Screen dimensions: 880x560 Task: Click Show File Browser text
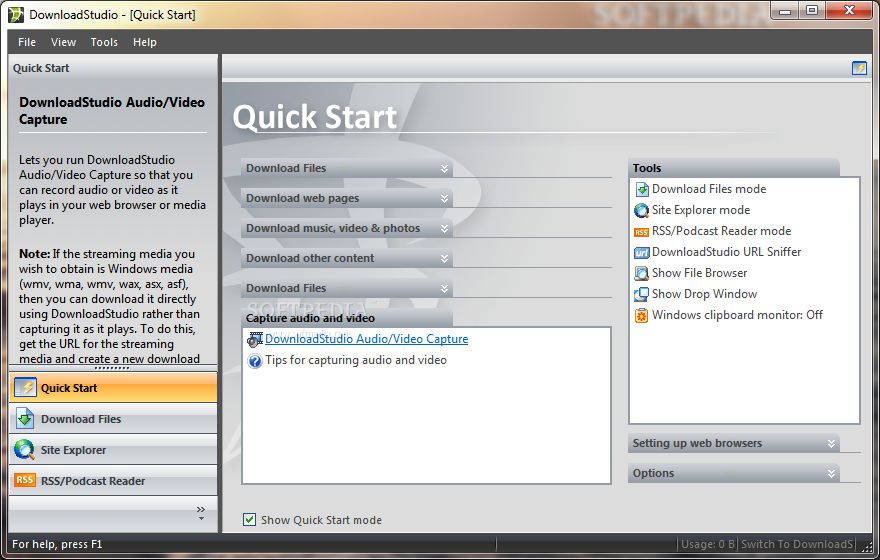(x=699, y=273)
